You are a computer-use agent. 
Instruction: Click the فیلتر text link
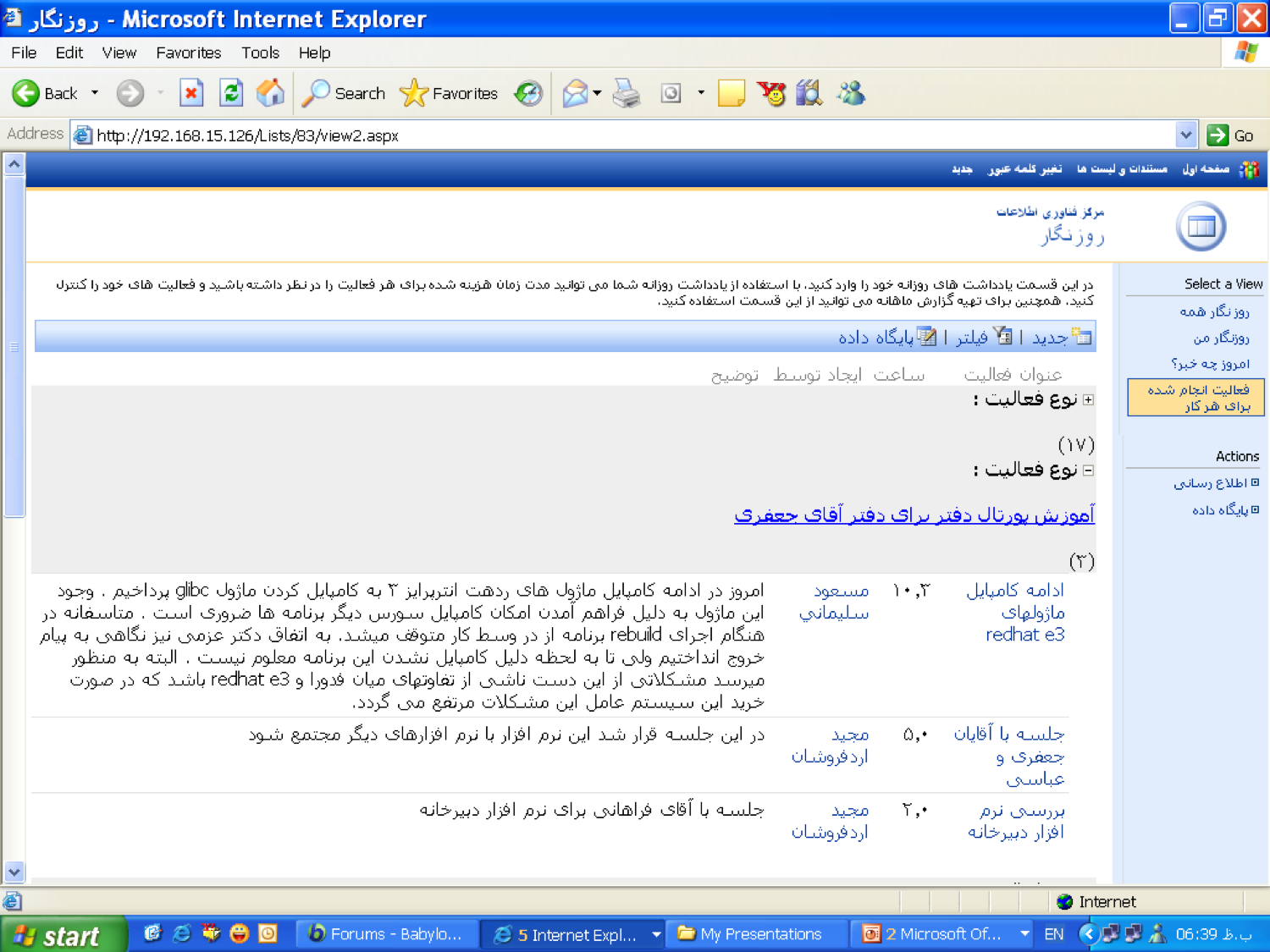[972, 337]
